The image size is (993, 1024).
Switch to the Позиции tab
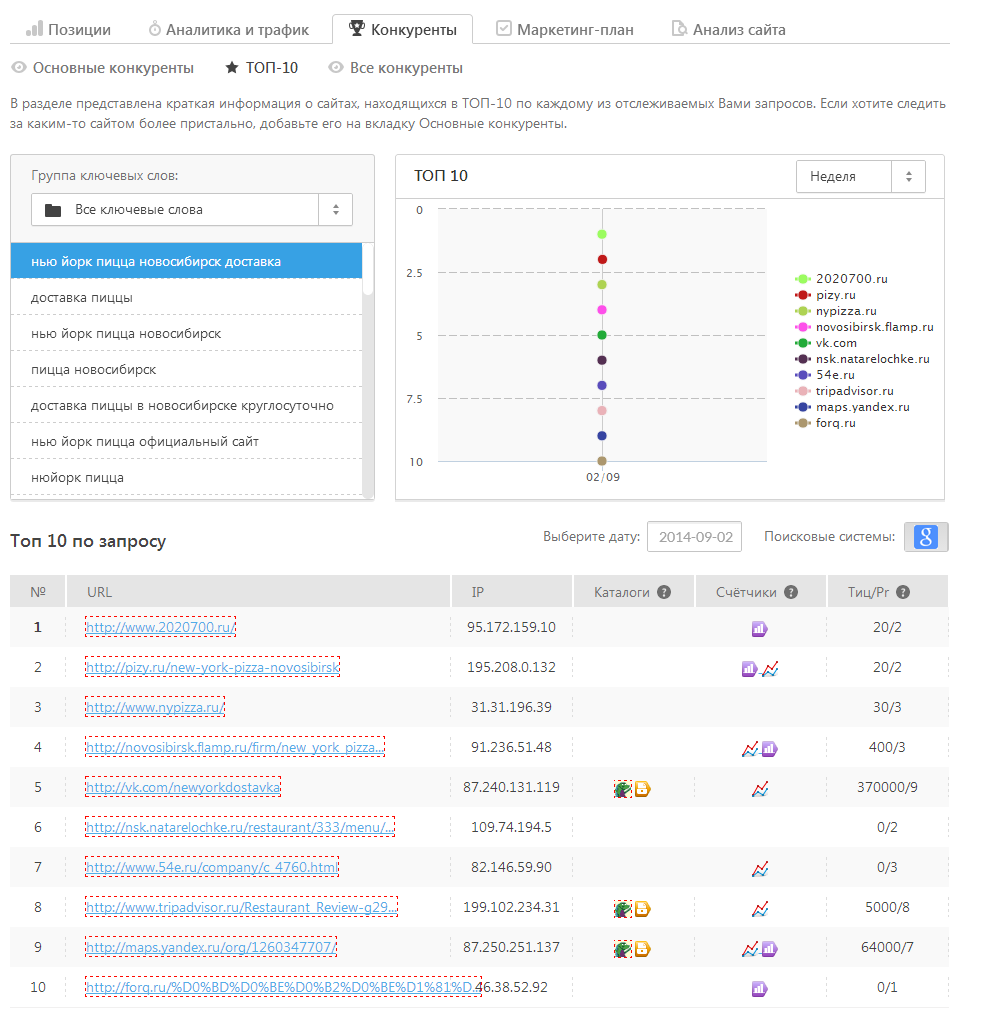click(x=69, y=30)
